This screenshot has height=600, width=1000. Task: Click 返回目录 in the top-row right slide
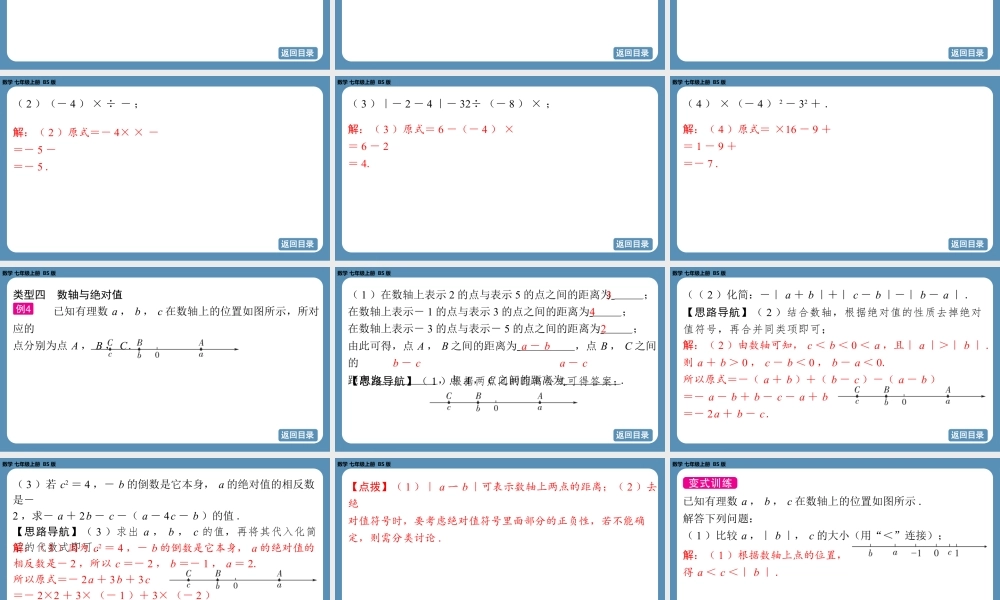(x=967, y=53)
